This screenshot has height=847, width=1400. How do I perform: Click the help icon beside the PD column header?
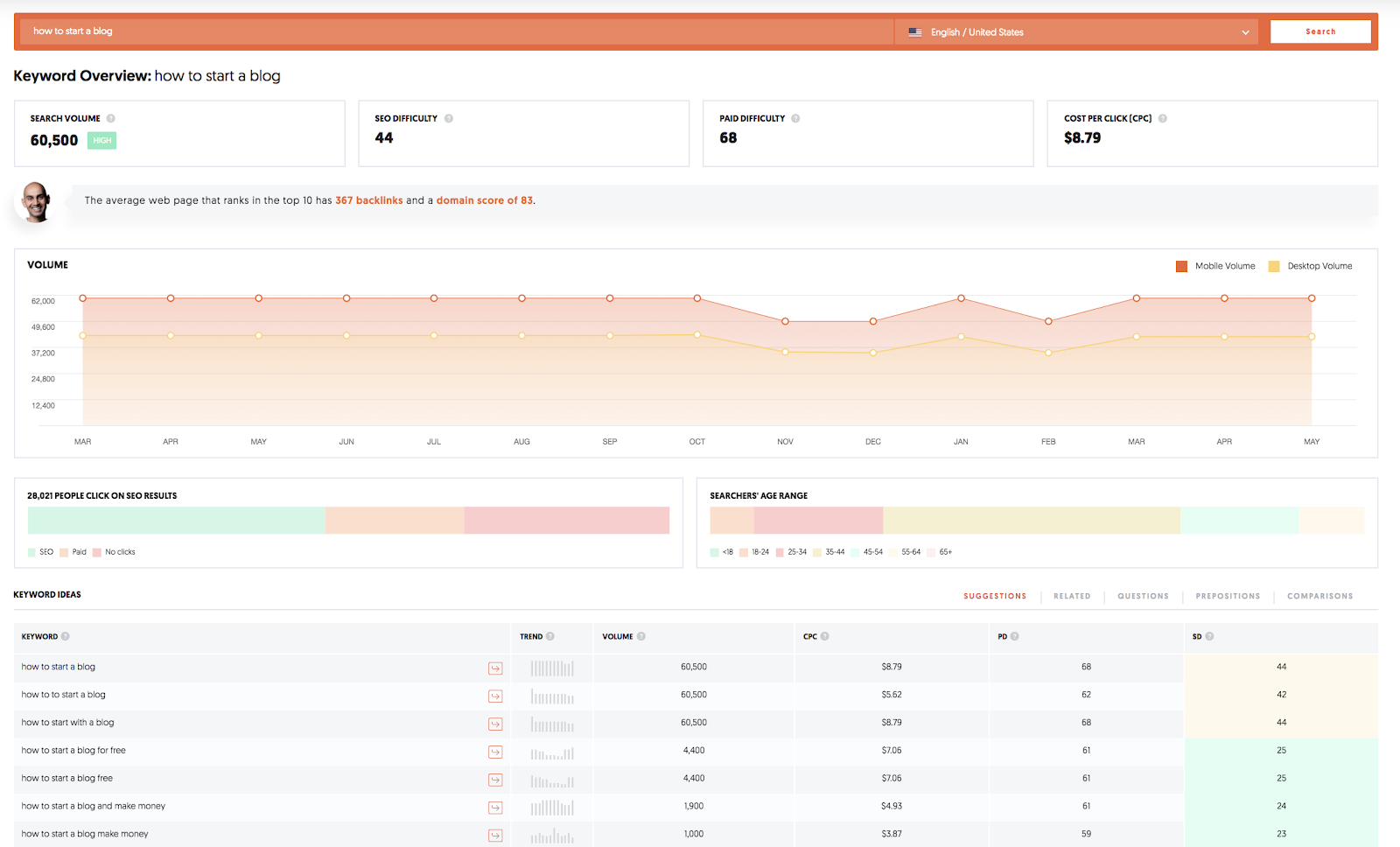click(x=1014, y=636)
